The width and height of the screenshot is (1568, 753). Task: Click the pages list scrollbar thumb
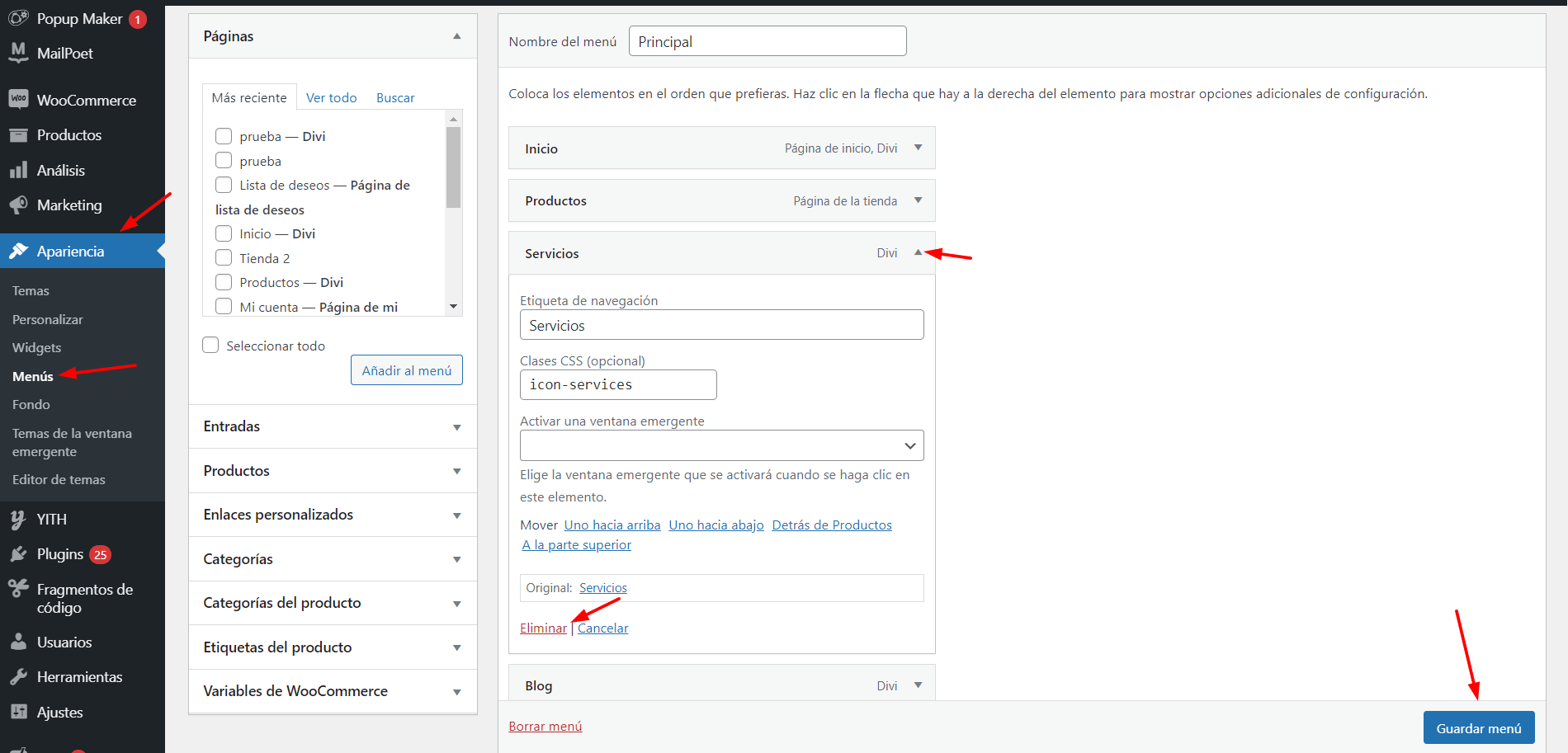453,167
